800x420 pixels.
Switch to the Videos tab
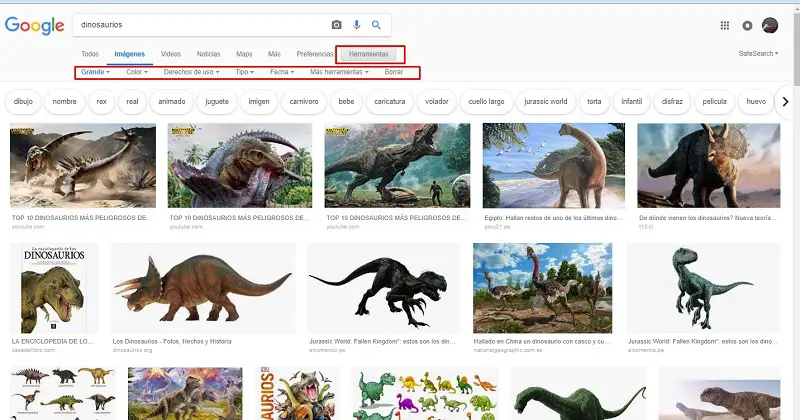click(171, 53)
